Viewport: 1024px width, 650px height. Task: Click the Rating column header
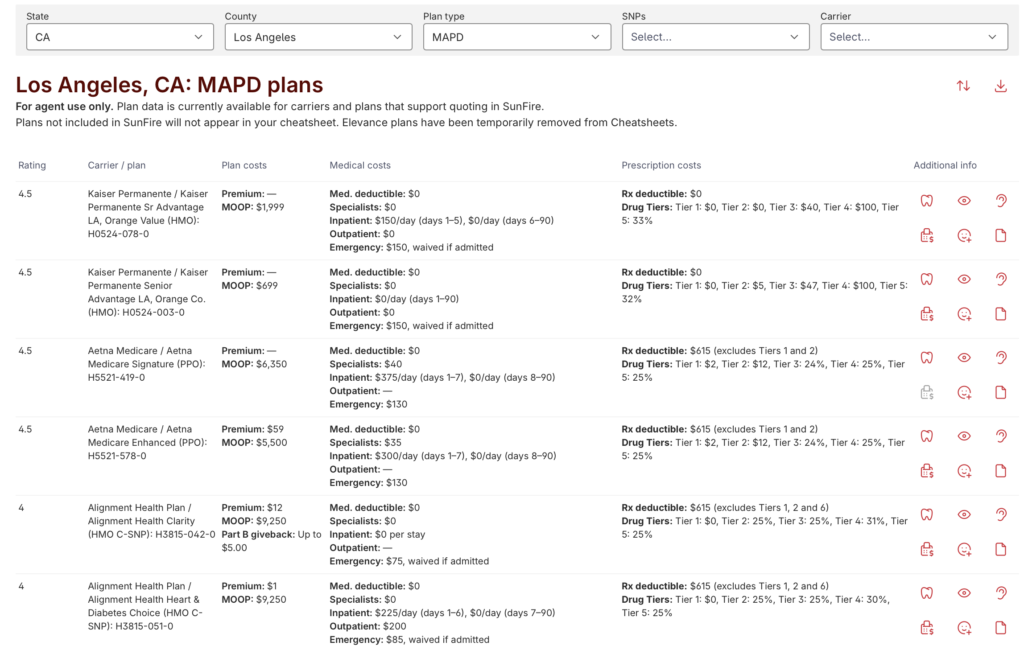pyautogui.click(x=32, y=165)
